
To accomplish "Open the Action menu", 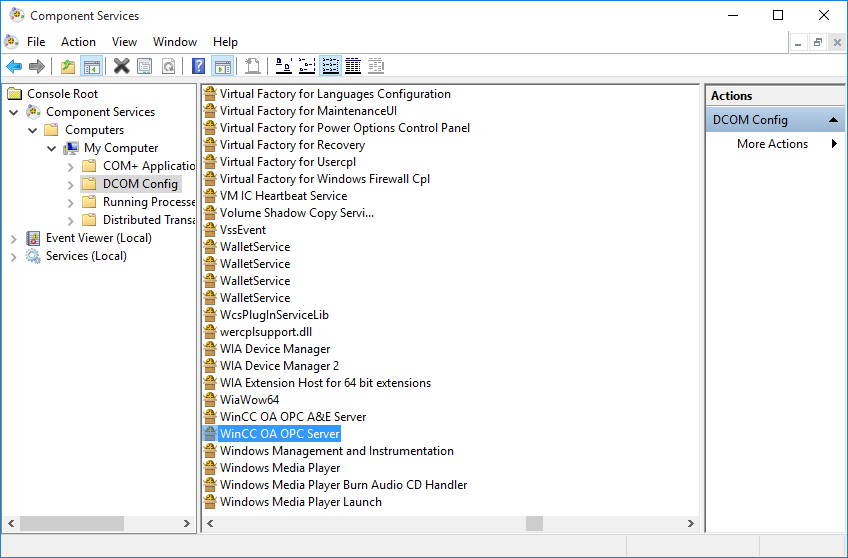I will 78,42.
